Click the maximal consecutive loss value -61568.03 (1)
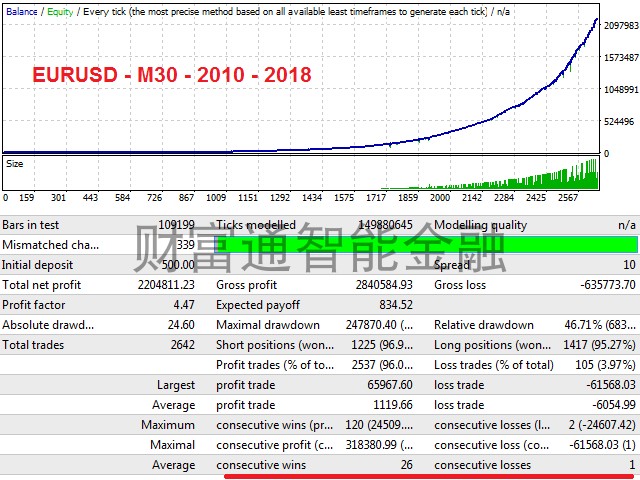Screen dimensions: 640x480 pyautogui.click(x=602, y=445)
